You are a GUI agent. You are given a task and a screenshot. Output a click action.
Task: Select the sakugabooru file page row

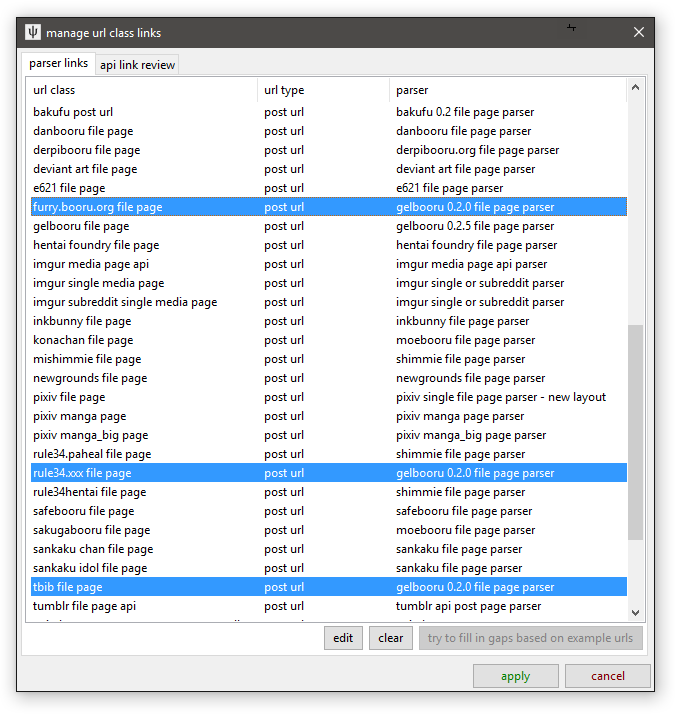pyautogui.click(x=329, y=530)
